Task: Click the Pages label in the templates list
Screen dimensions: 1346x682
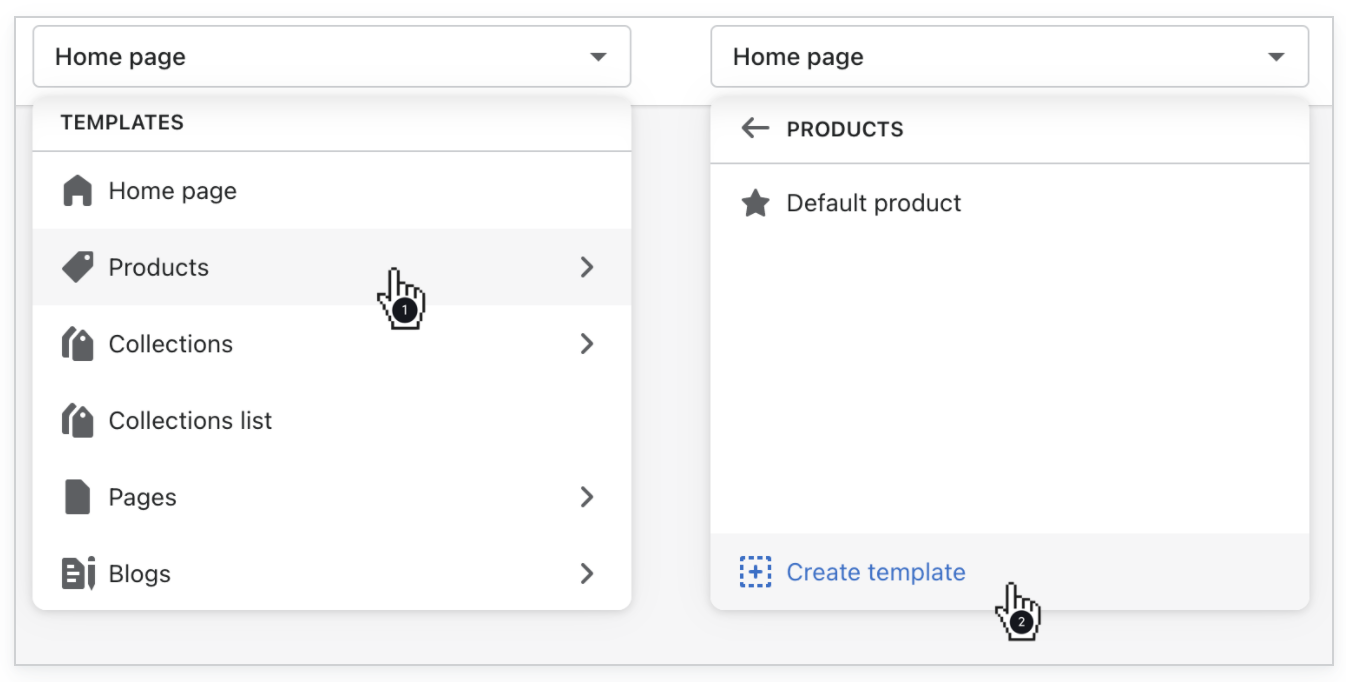Action: [142, 497]
